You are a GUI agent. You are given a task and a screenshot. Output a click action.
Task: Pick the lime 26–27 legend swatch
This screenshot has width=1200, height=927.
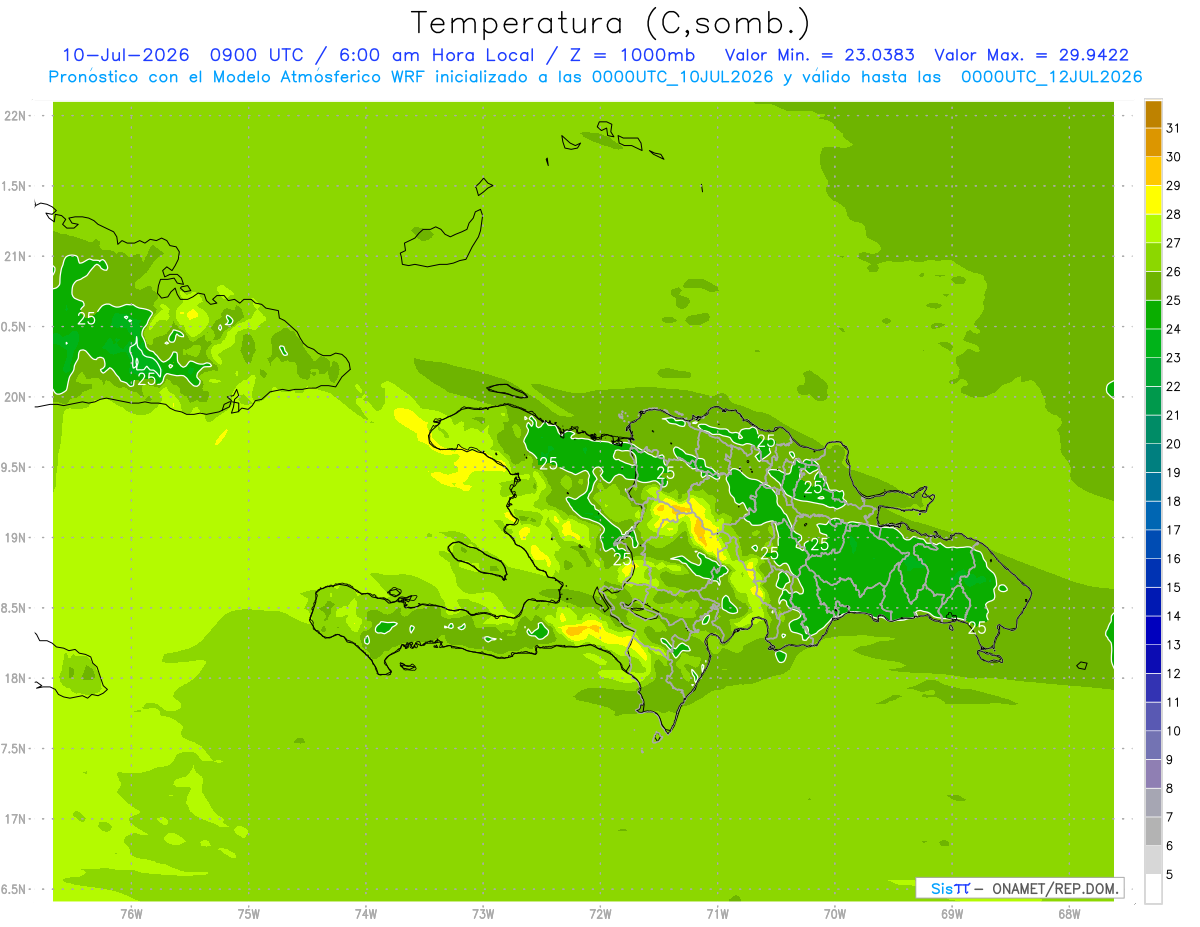coord(1153,257)
